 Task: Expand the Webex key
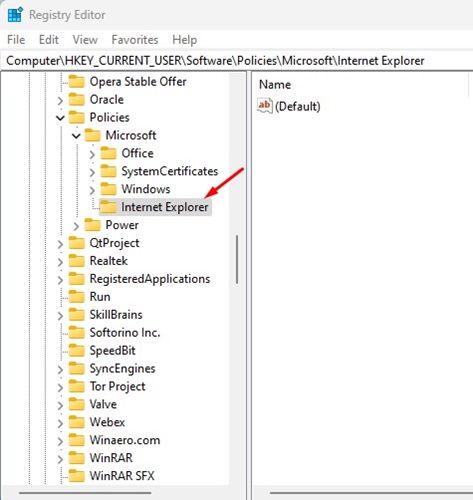60,423
